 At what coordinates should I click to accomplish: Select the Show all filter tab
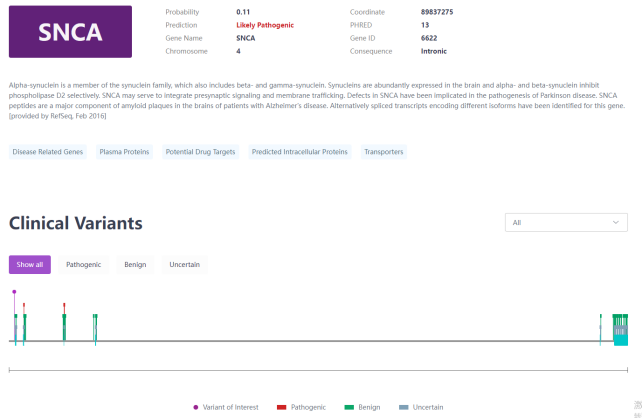point(29,264)
